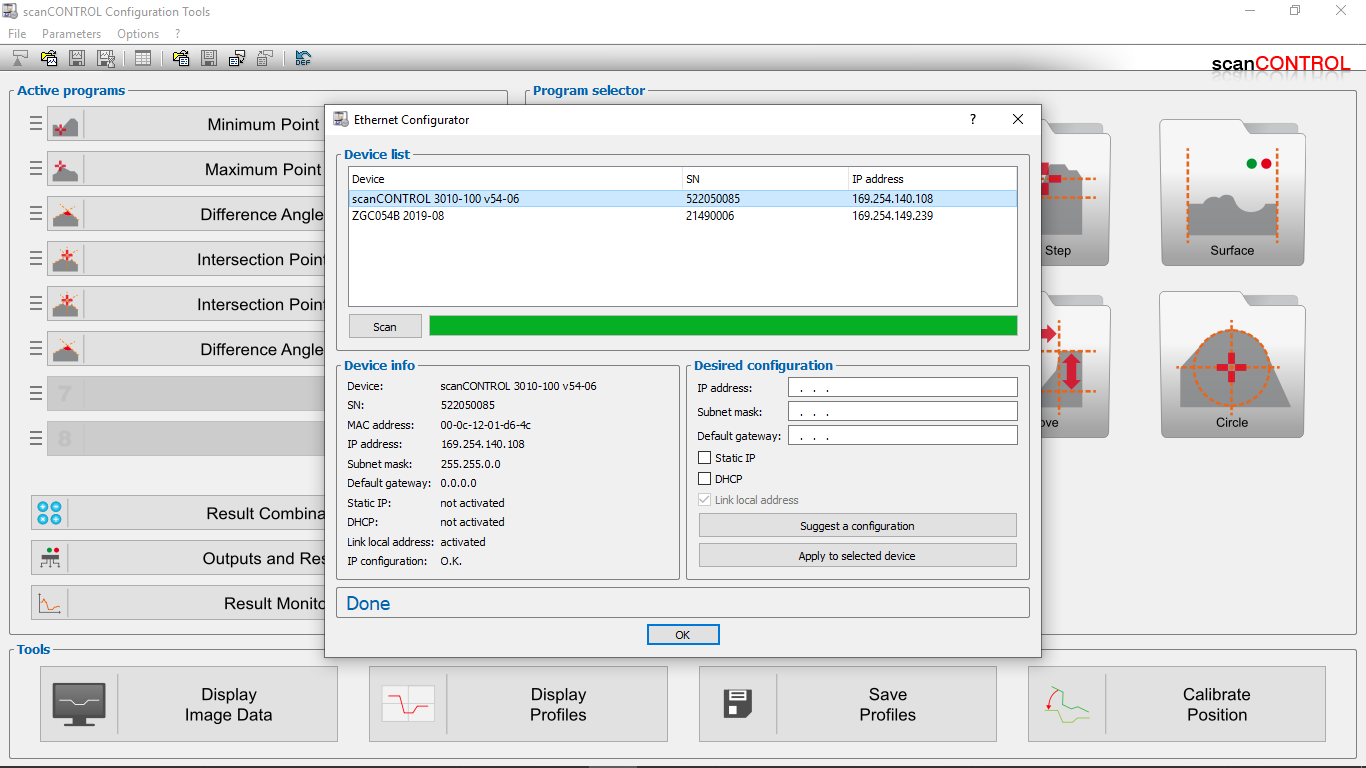Open the Circle program folder icon
Screen dimensions: 1366x768
pos(1232,365)
